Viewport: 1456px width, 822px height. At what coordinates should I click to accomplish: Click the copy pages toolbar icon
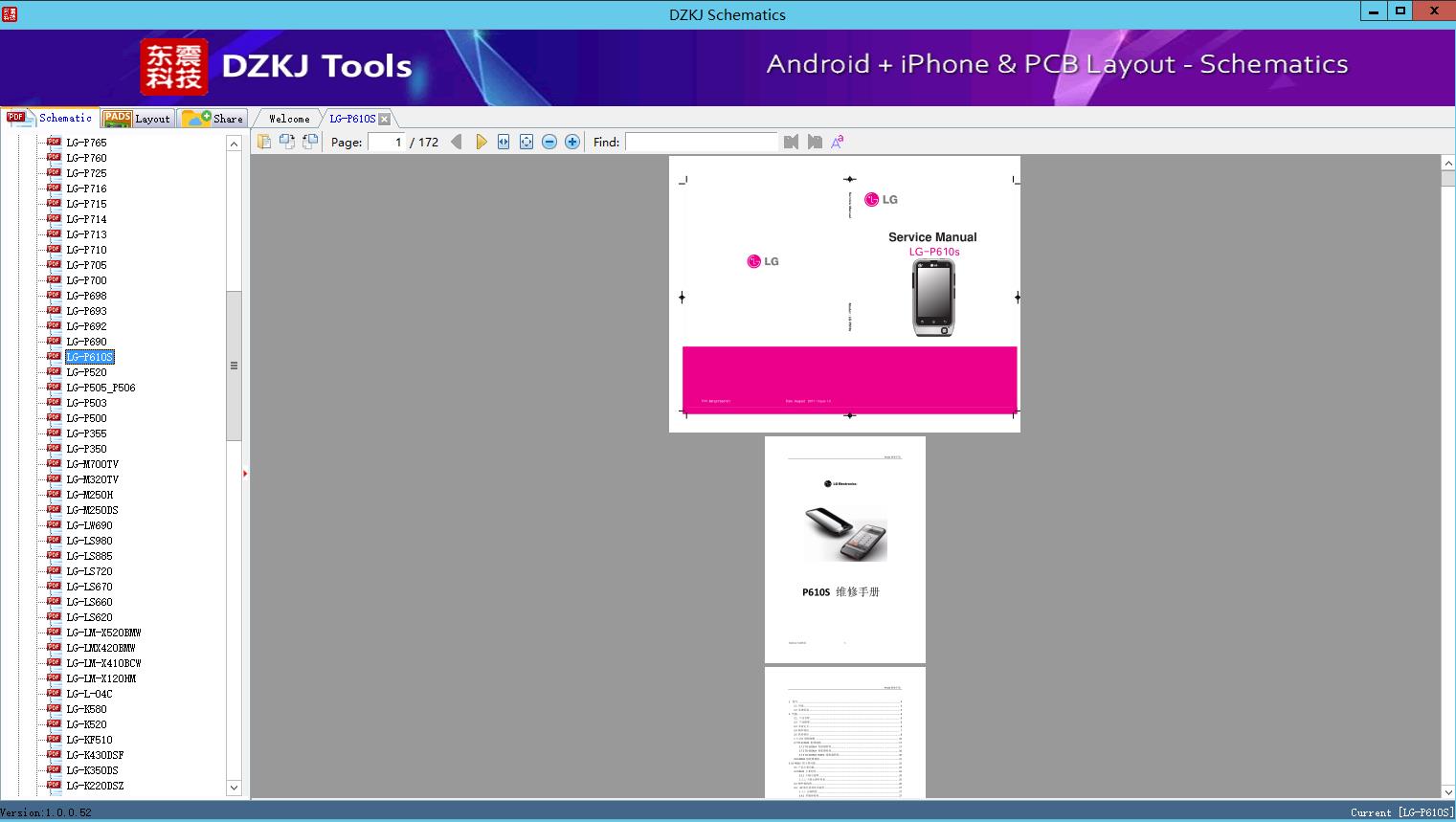point(264,142)
